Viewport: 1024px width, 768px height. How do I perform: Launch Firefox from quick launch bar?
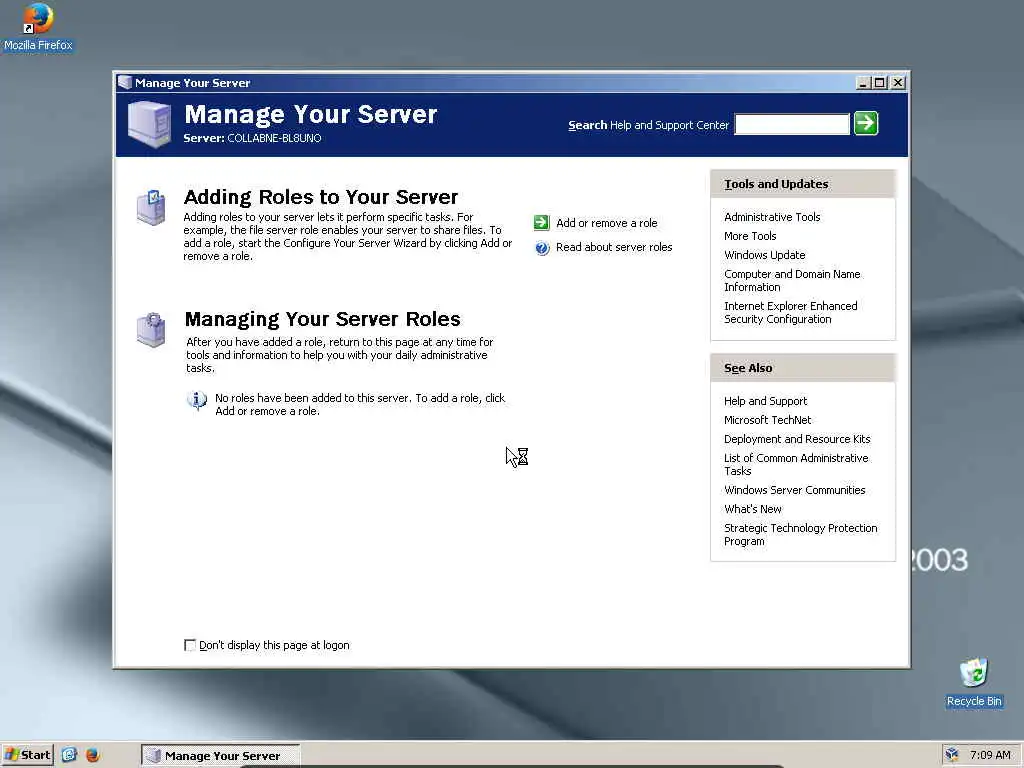pos(93,755)
